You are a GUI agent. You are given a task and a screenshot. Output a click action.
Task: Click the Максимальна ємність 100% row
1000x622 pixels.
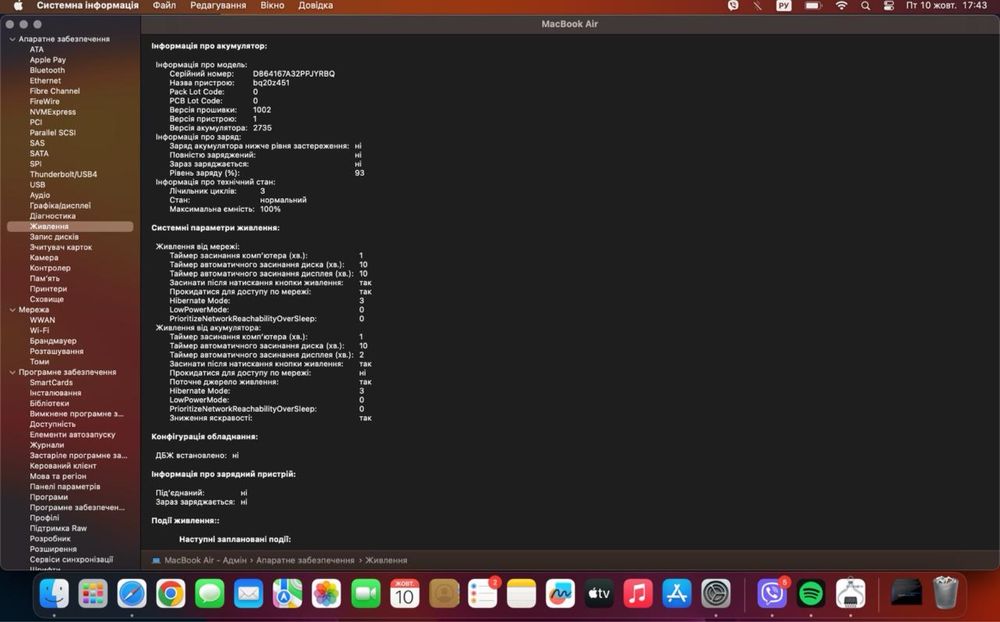pyautogui.click(x=224, y=209)
